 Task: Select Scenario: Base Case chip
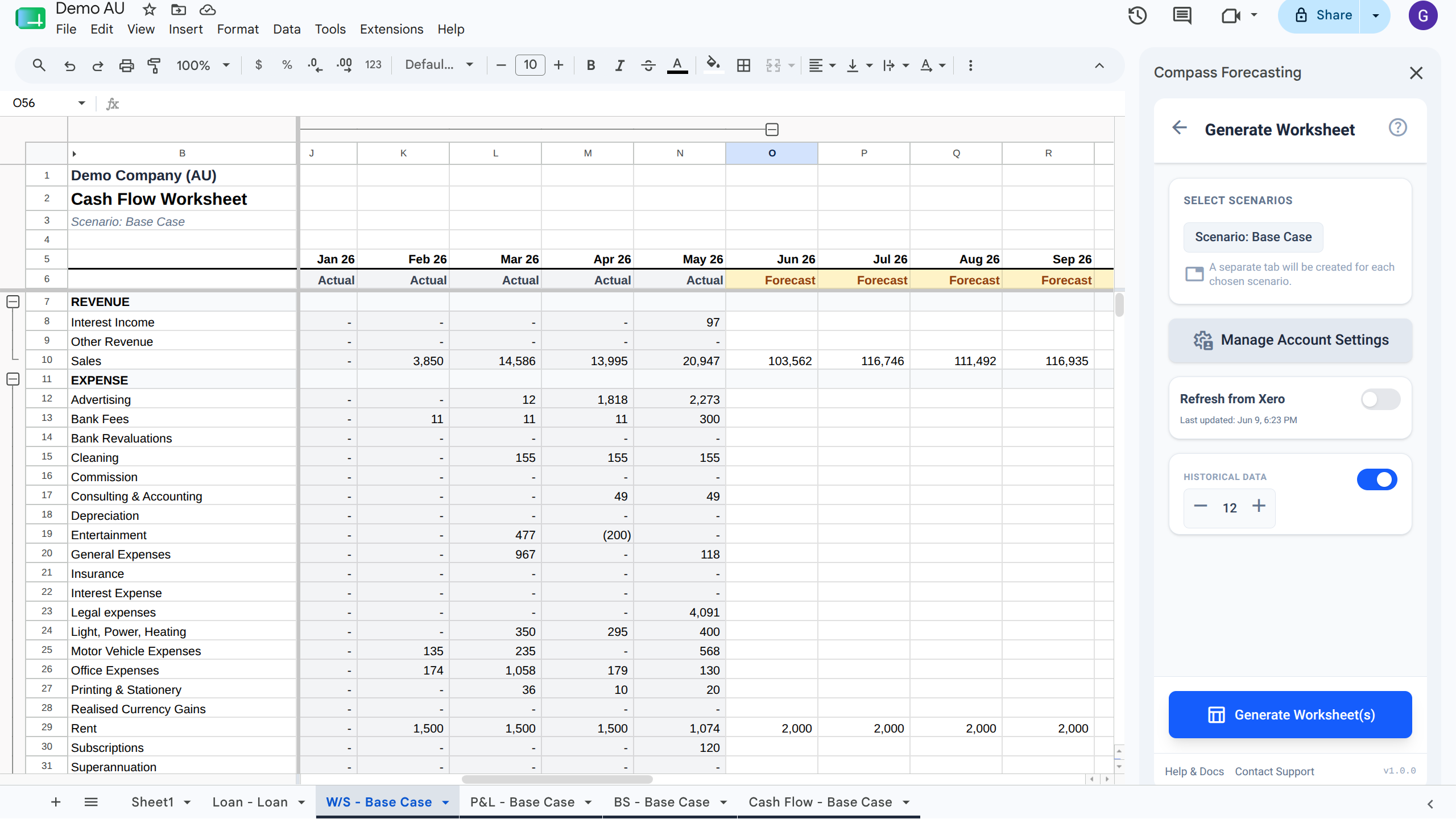click(1253, 237)
